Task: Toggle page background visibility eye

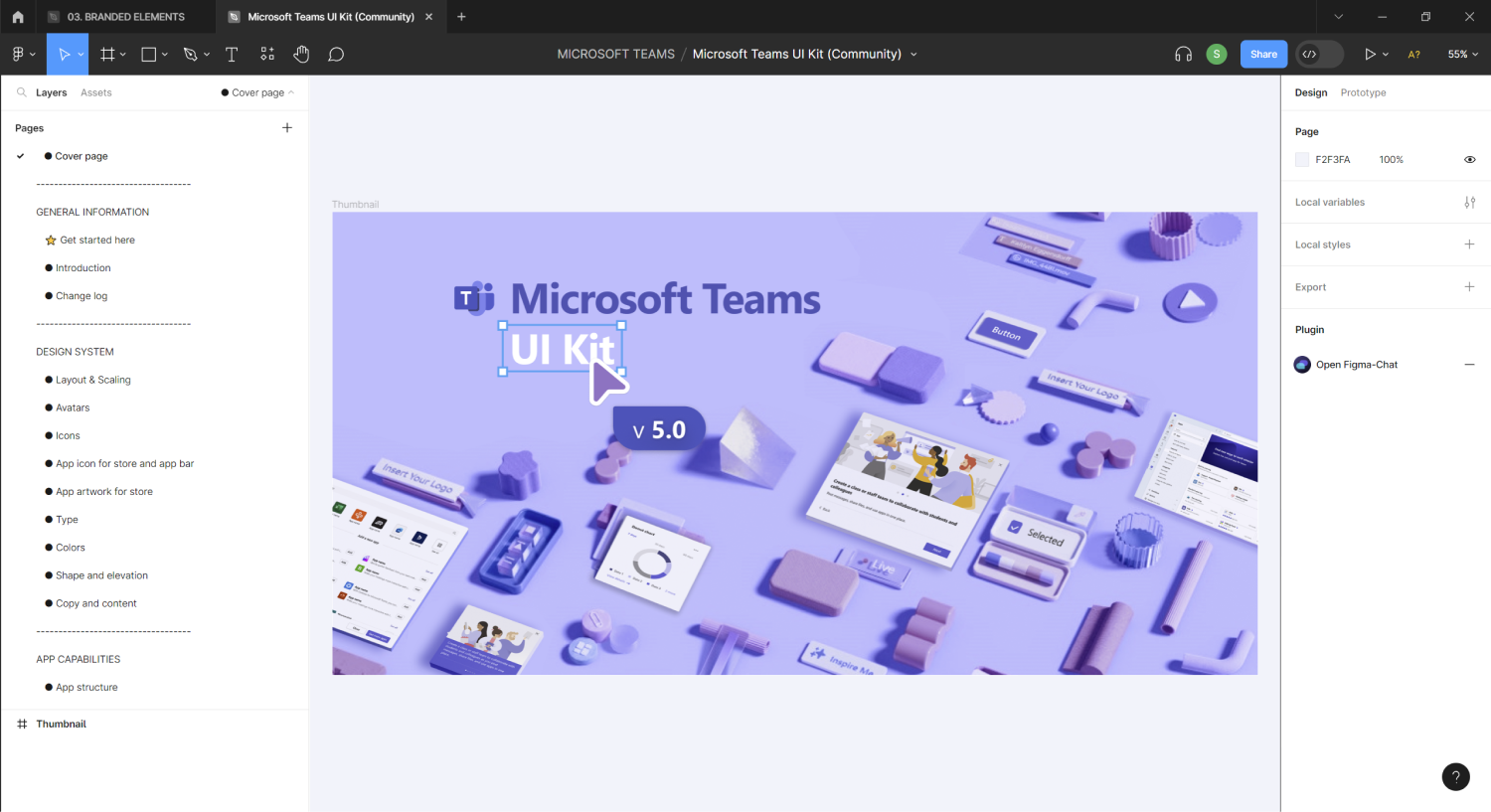Action: point(1470,160)
